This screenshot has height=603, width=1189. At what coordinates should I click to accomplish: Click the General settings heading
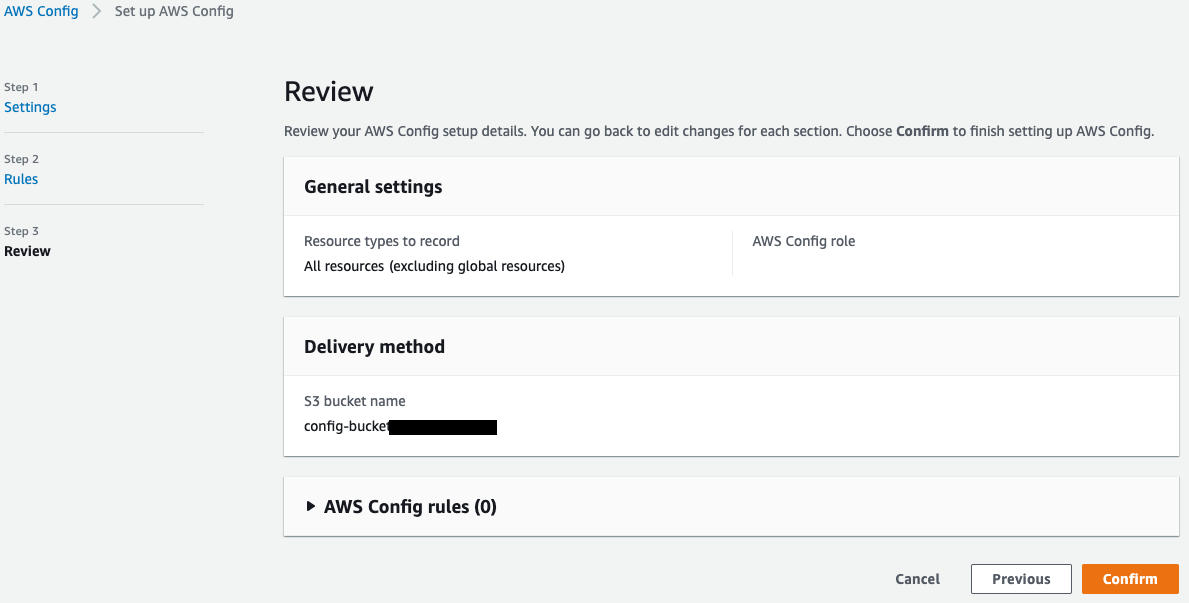(x=373, y=187)
